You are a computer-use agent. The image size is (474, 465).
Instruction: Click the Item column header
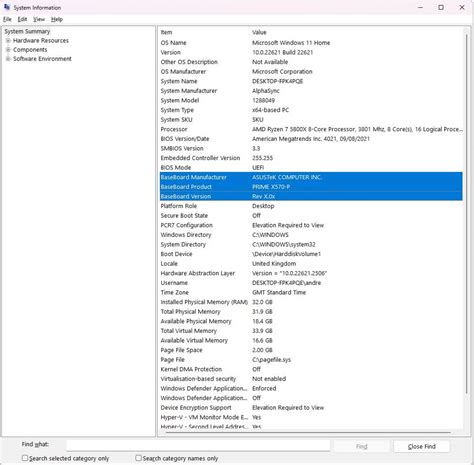204,32
